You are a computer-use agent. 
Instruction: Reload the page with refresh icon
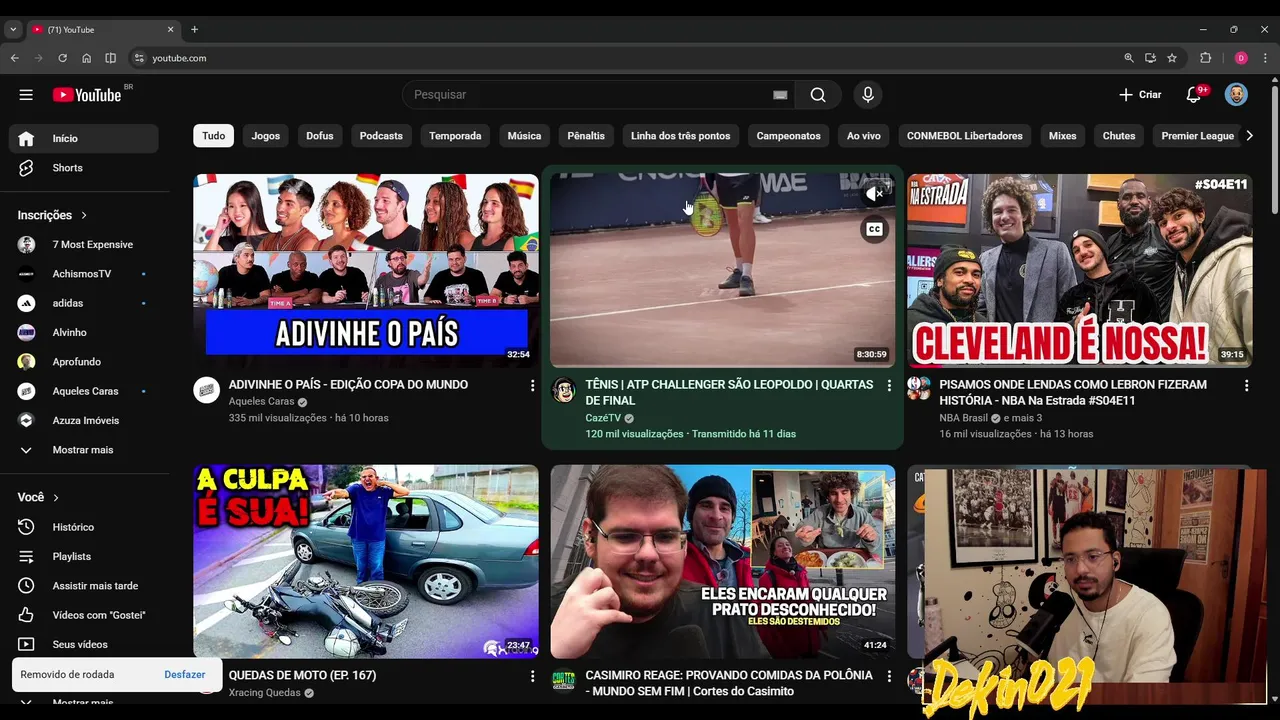[x=62, y=58]
